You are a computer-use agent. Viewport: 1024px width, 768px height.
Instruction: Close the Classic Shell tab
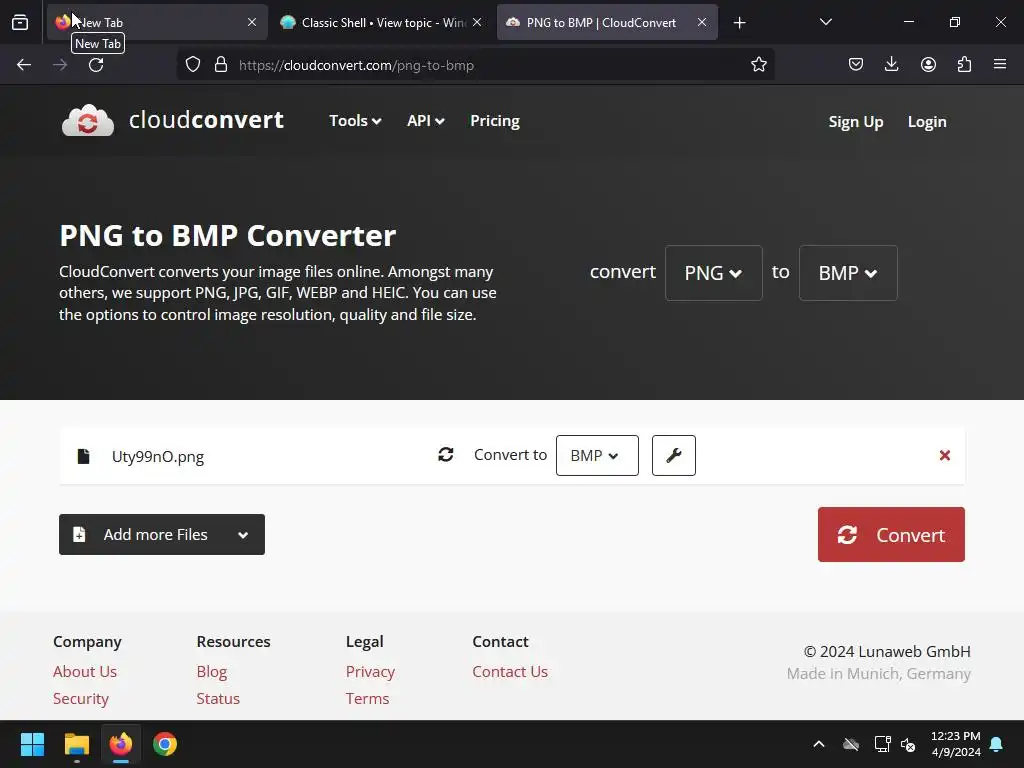point(477,22)
